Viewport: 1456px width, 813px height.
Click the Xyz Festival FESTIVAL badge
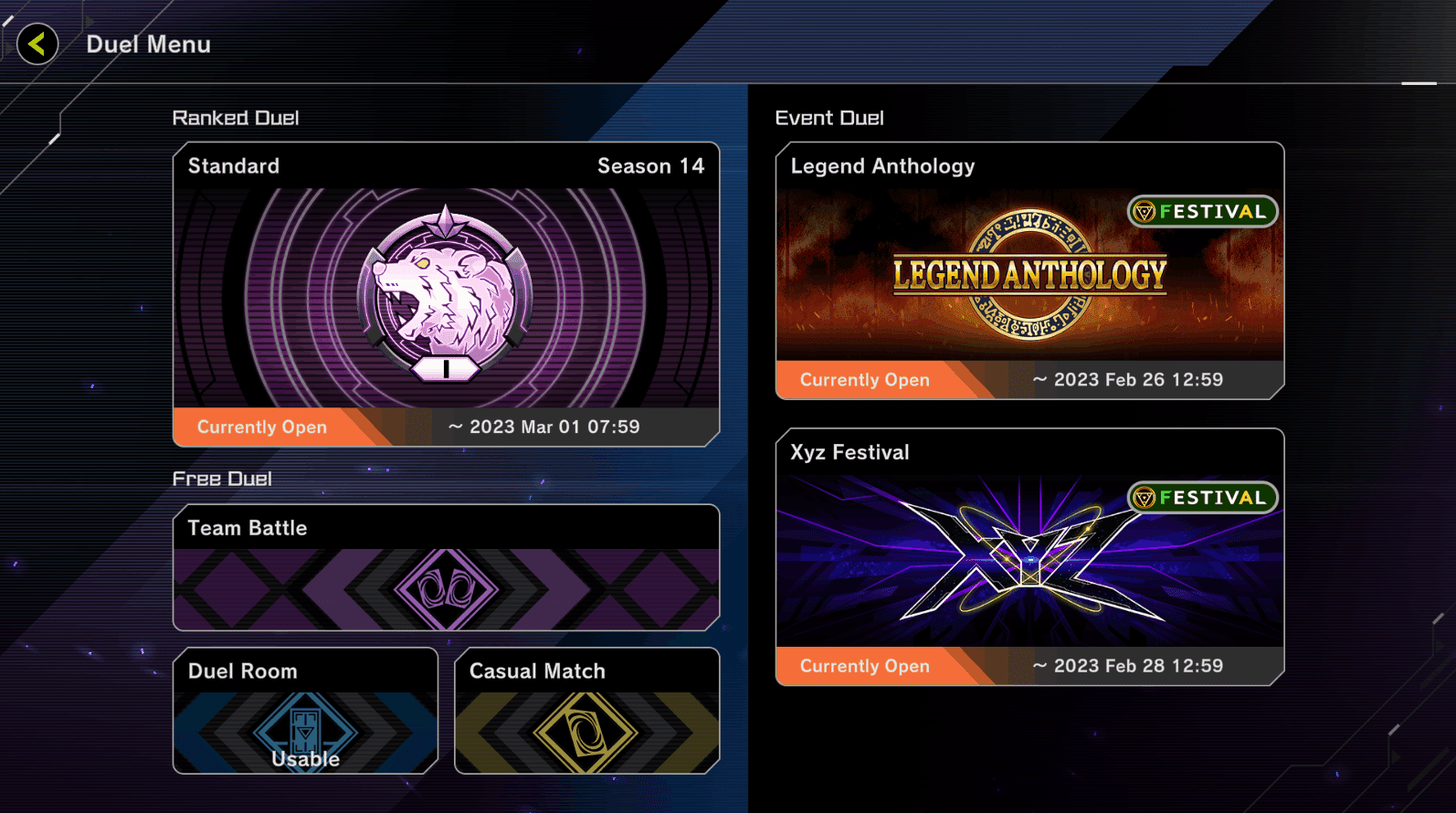click(1202, 498)
